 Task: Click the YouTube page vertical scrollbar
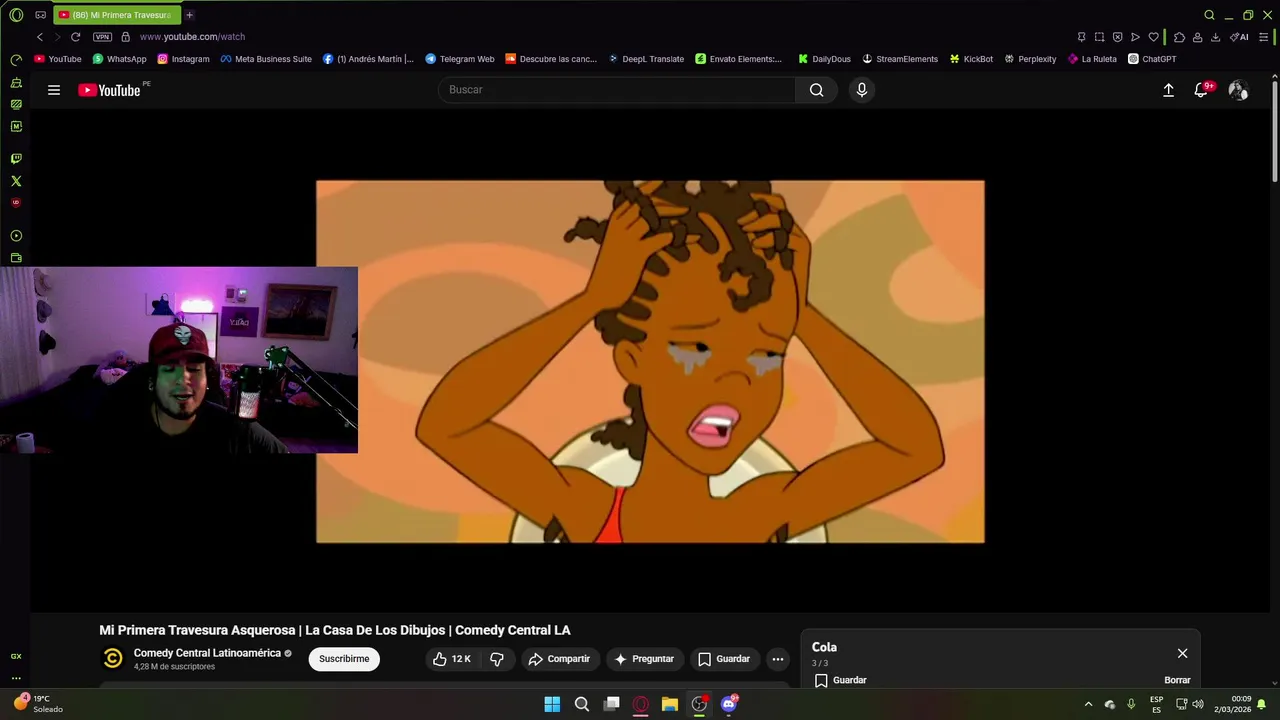1275,130
